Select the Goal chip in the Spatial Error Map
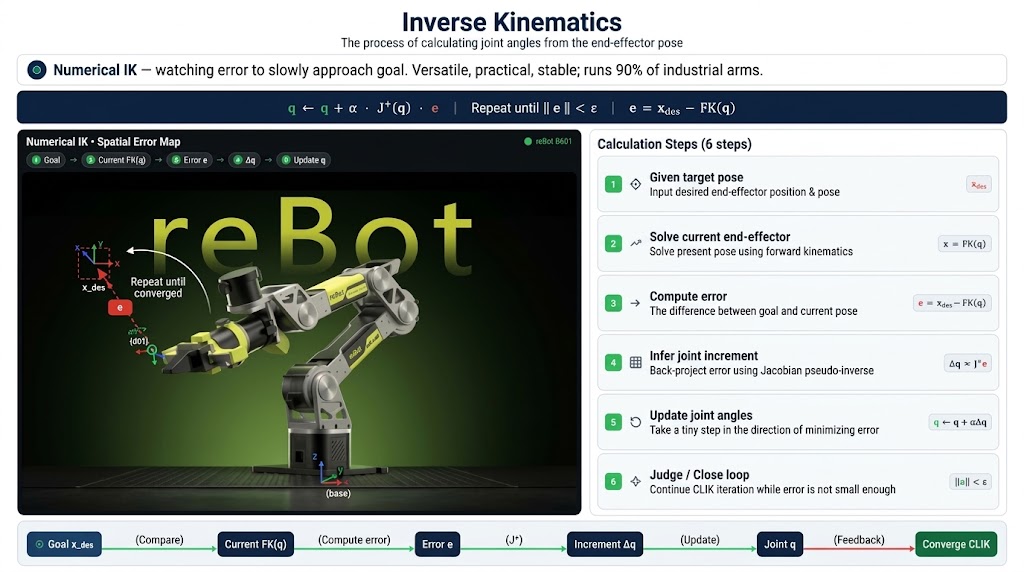 coord(46,160)
